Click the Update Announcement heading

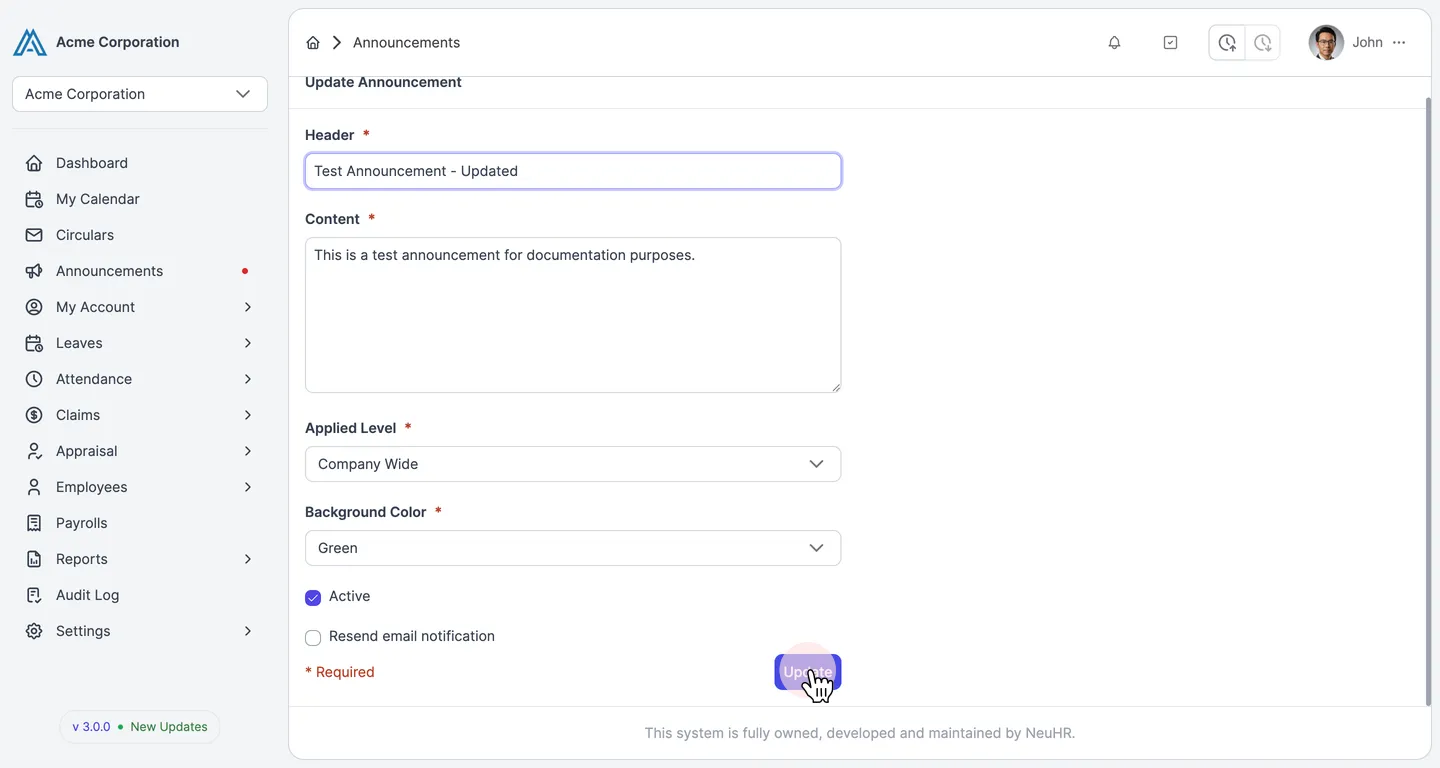(383, 82)
